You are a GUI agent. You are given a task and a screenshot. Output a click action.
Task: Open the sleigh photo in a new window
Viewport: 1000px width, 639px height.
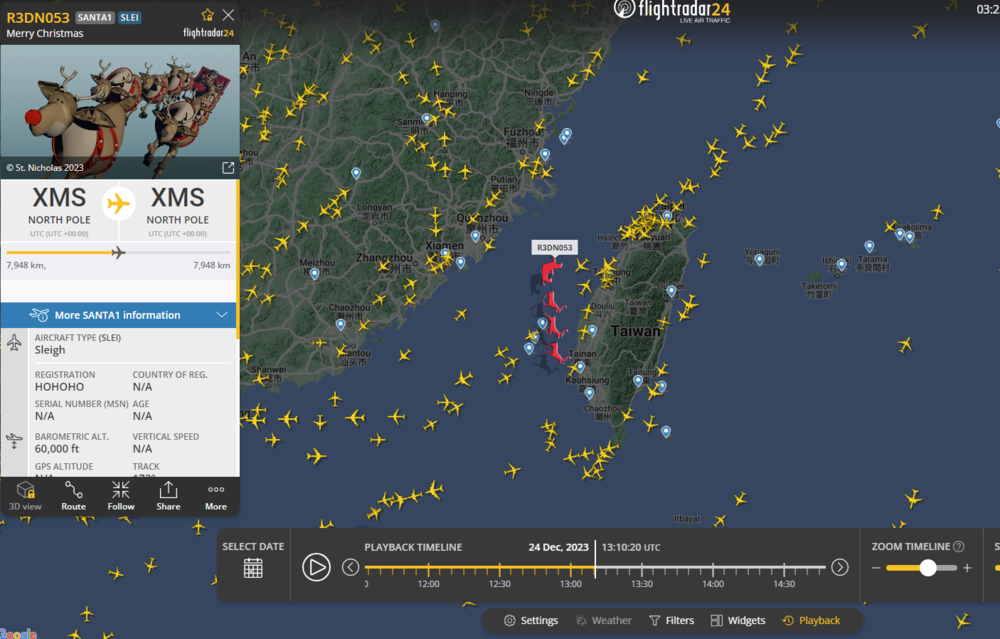click(x=228, y=168)
